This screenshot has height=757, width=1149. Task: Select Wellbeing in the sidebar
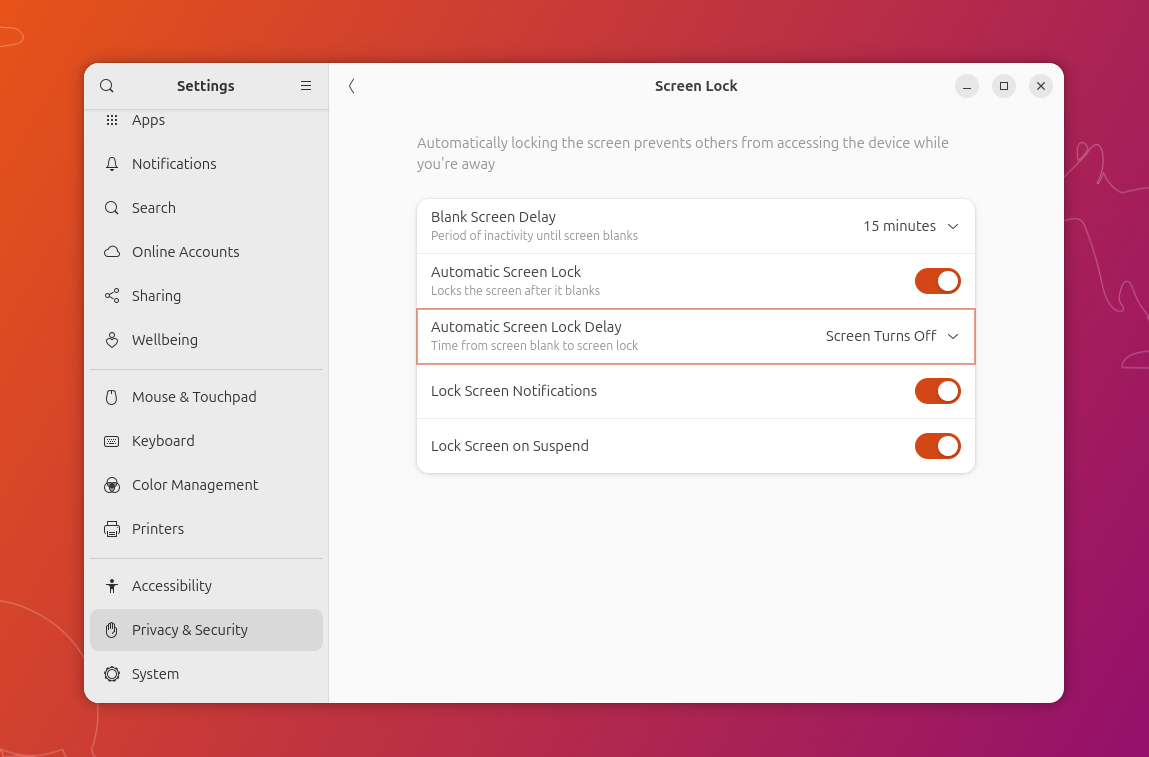pos(207,339)
